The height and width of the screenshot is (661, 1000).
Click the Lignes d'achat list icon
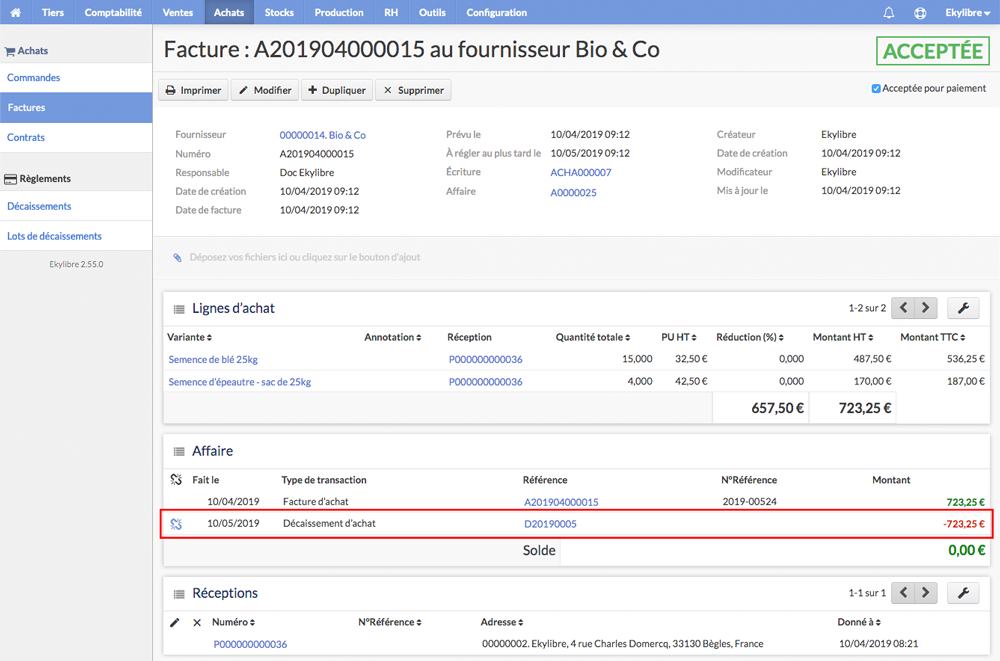coord(179,309)
